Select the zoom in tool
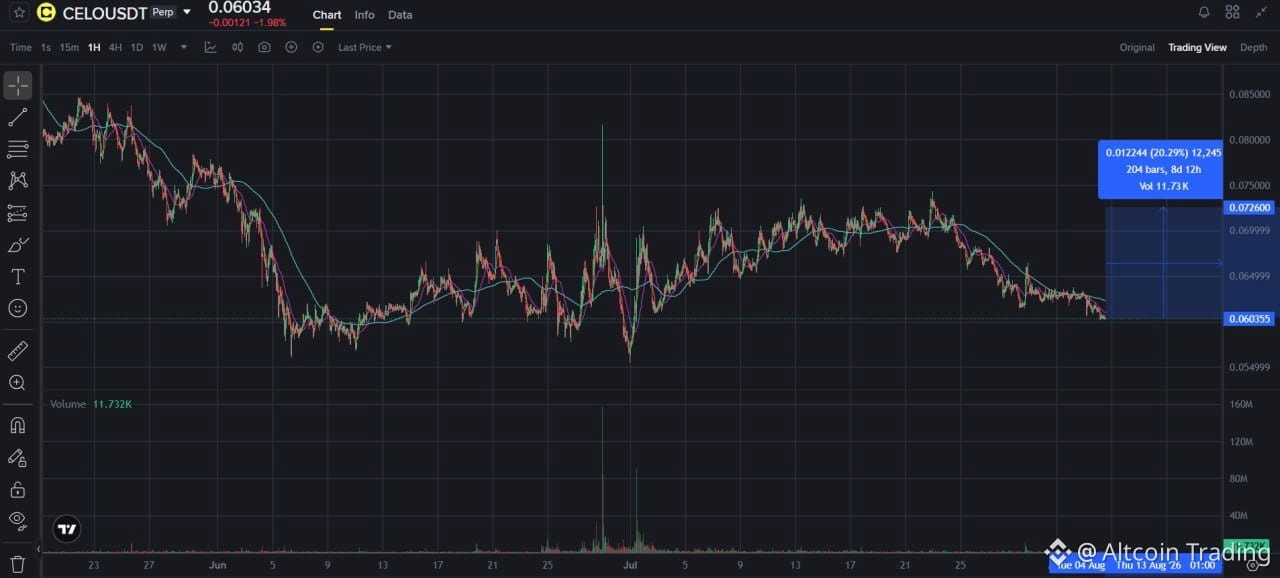The image size is (1280, 578). (x=18, y=383)
